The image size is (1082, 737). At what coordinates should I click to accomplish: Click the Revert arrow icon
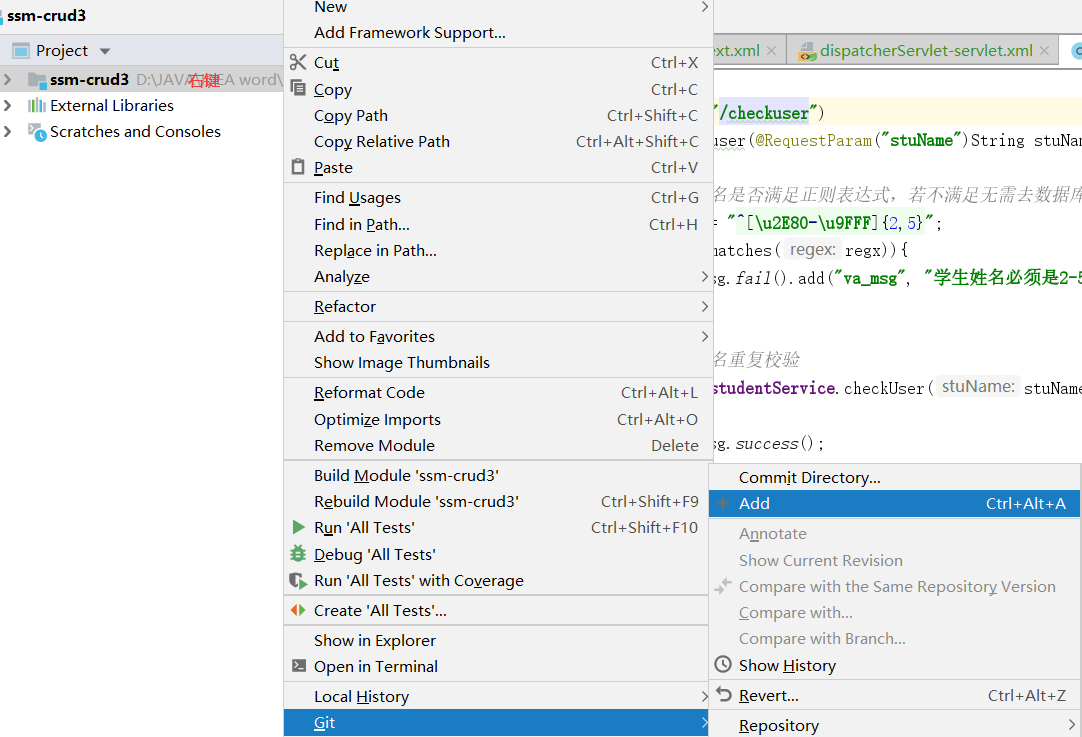pos(723,694)
